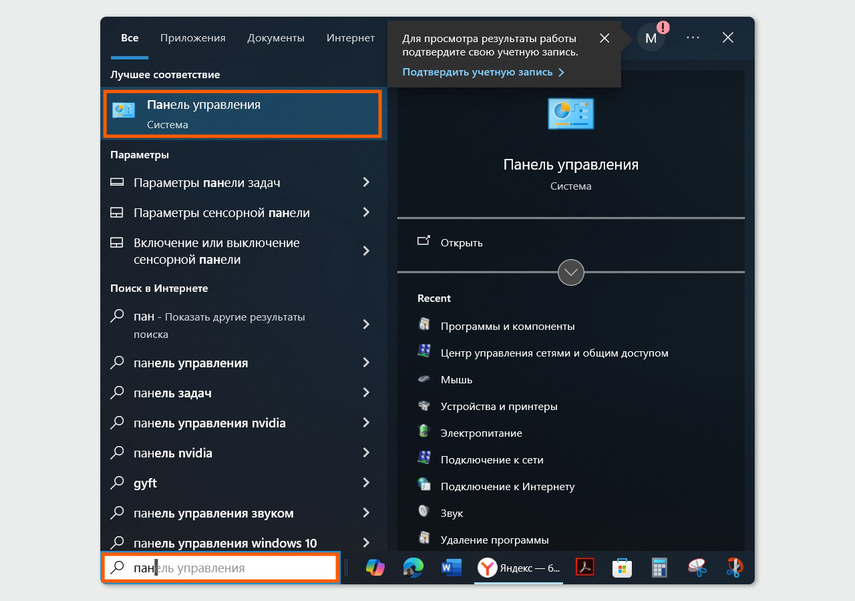Click the M user account avatar

[x=651, y=38]
